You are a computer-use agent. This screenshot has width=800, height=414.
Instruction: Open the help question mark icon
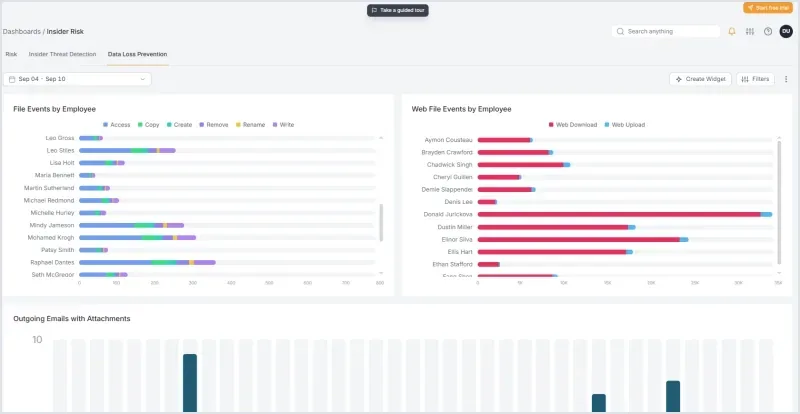(768, 31)
